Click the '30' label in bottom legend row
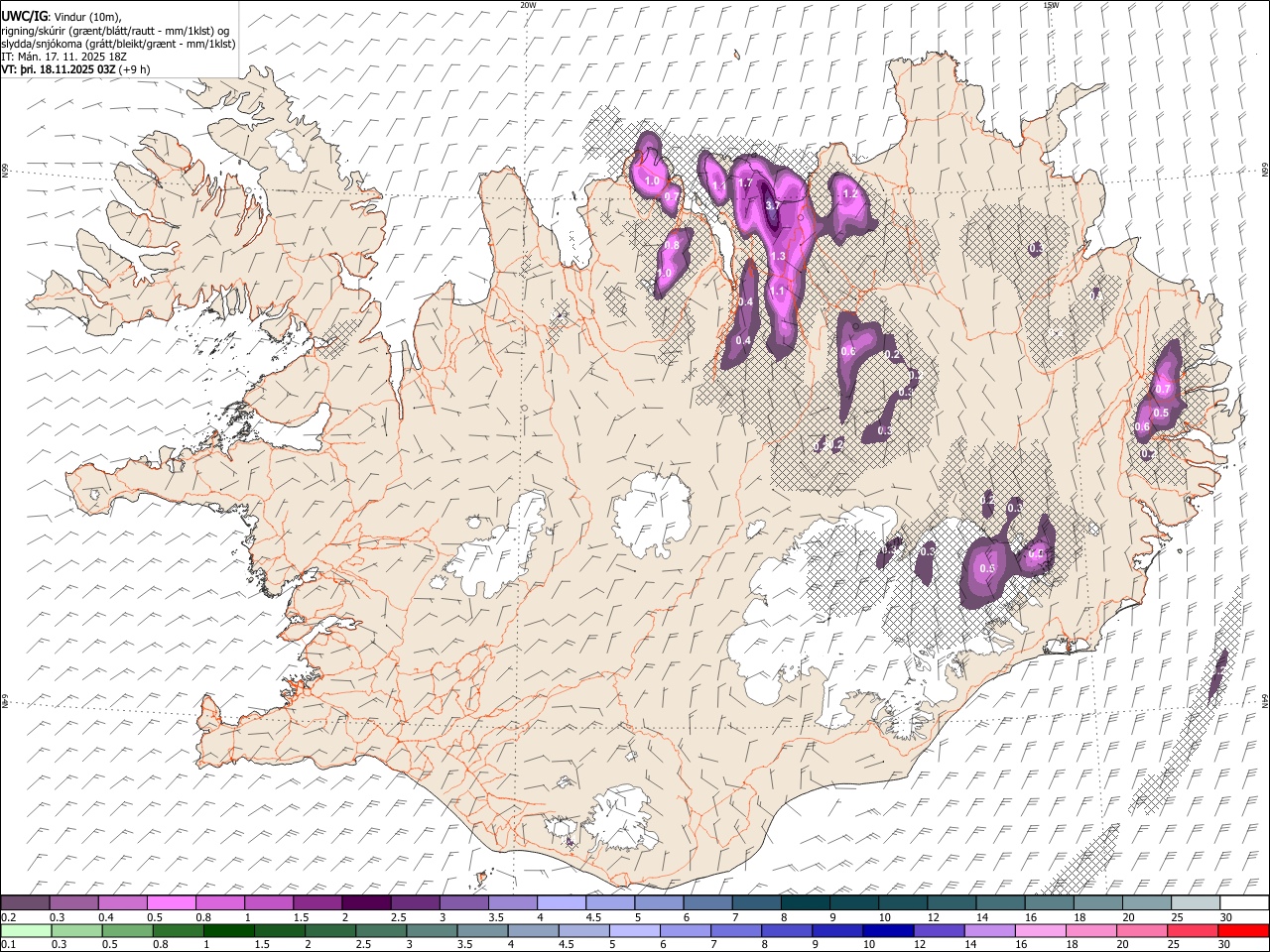Screen dimensions: 1270x952 point(1225,945)
